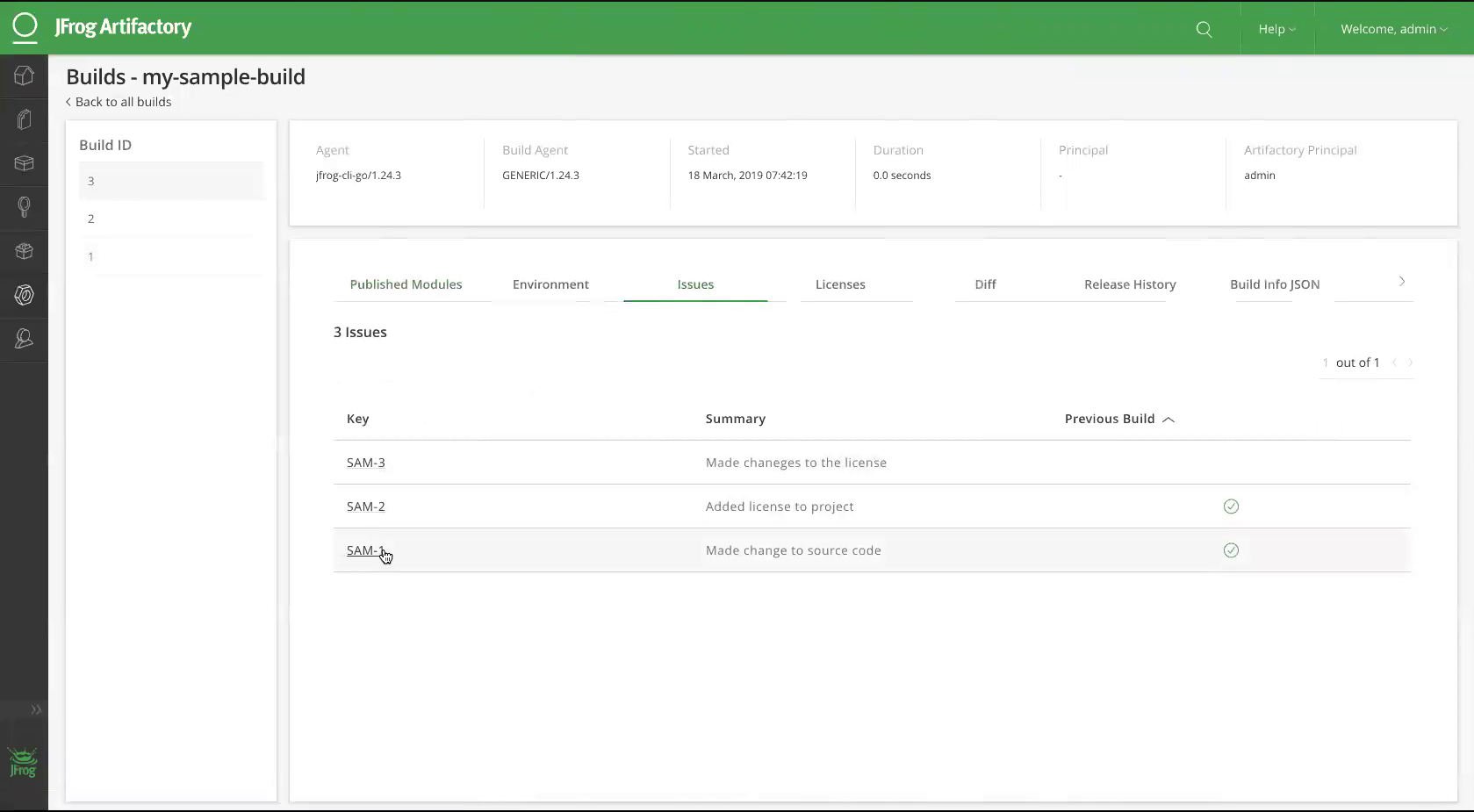This screenshot has width=1474, height=812.
Task: Open the Security user icon in sidebar
Action: (24, 338)
